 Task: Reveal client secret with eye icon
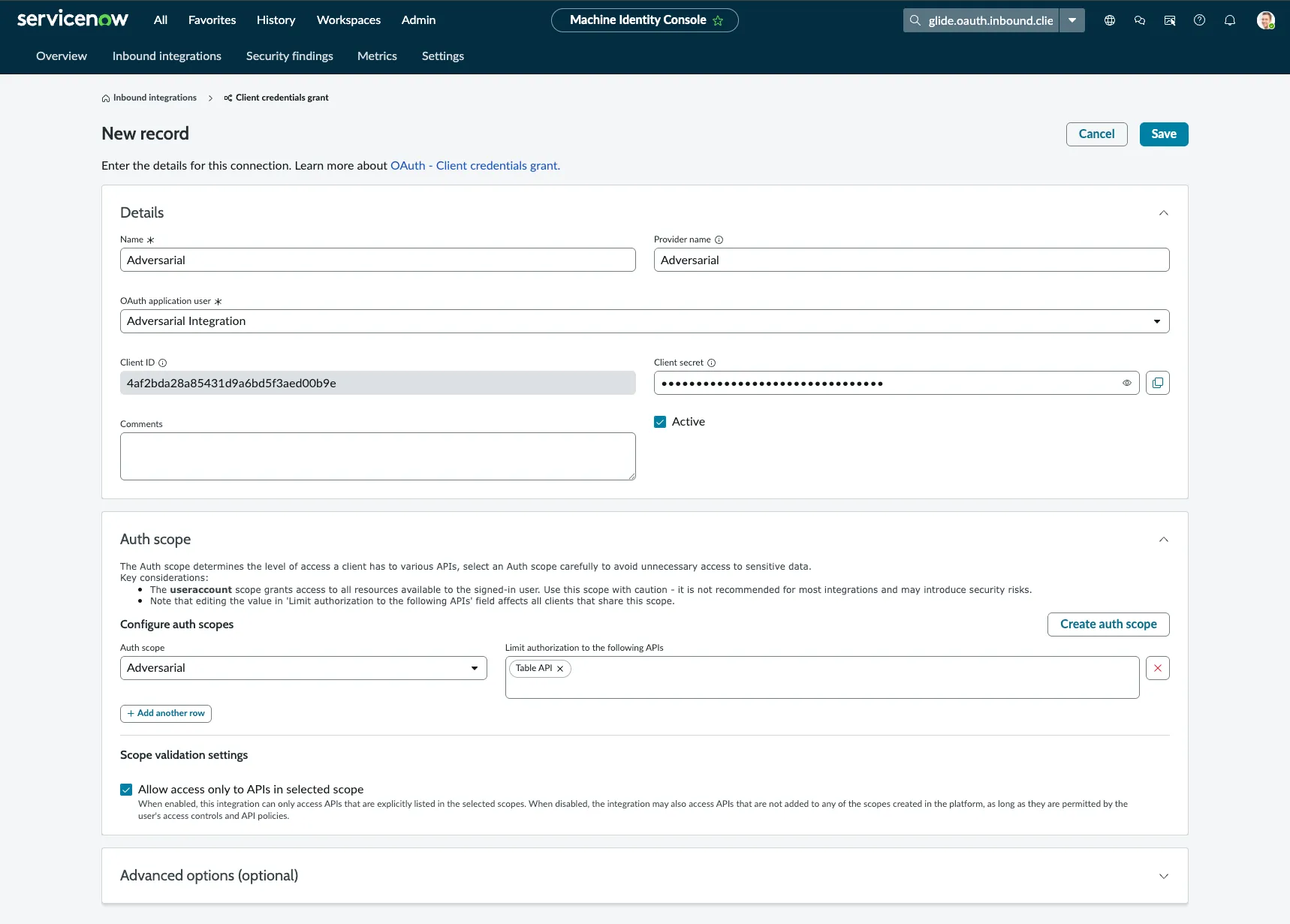[x=1127, y=383]
